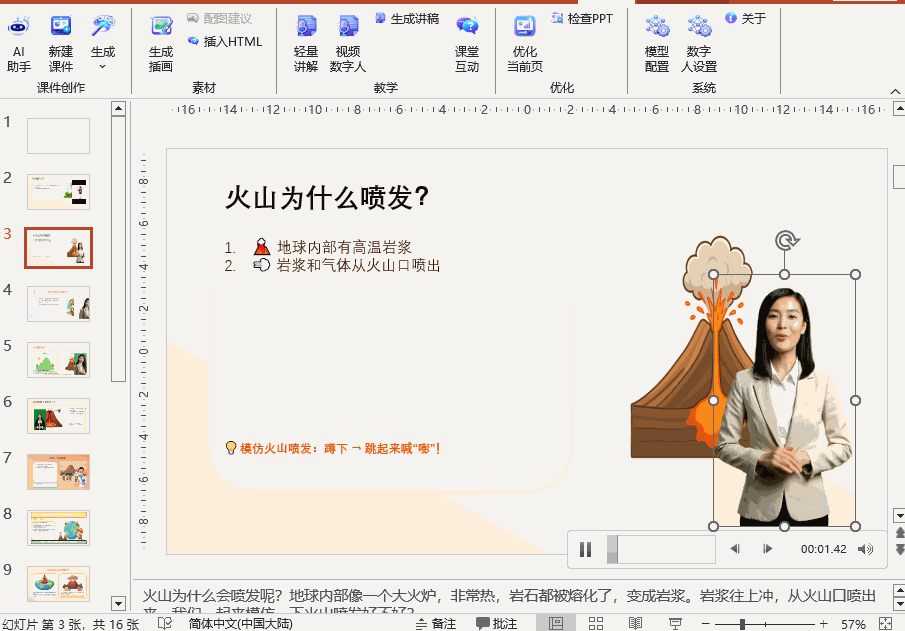The width and height of the screenshot is (905, 631).
Task: Select slide 6 thumbnail
Action: coord(58,416)
